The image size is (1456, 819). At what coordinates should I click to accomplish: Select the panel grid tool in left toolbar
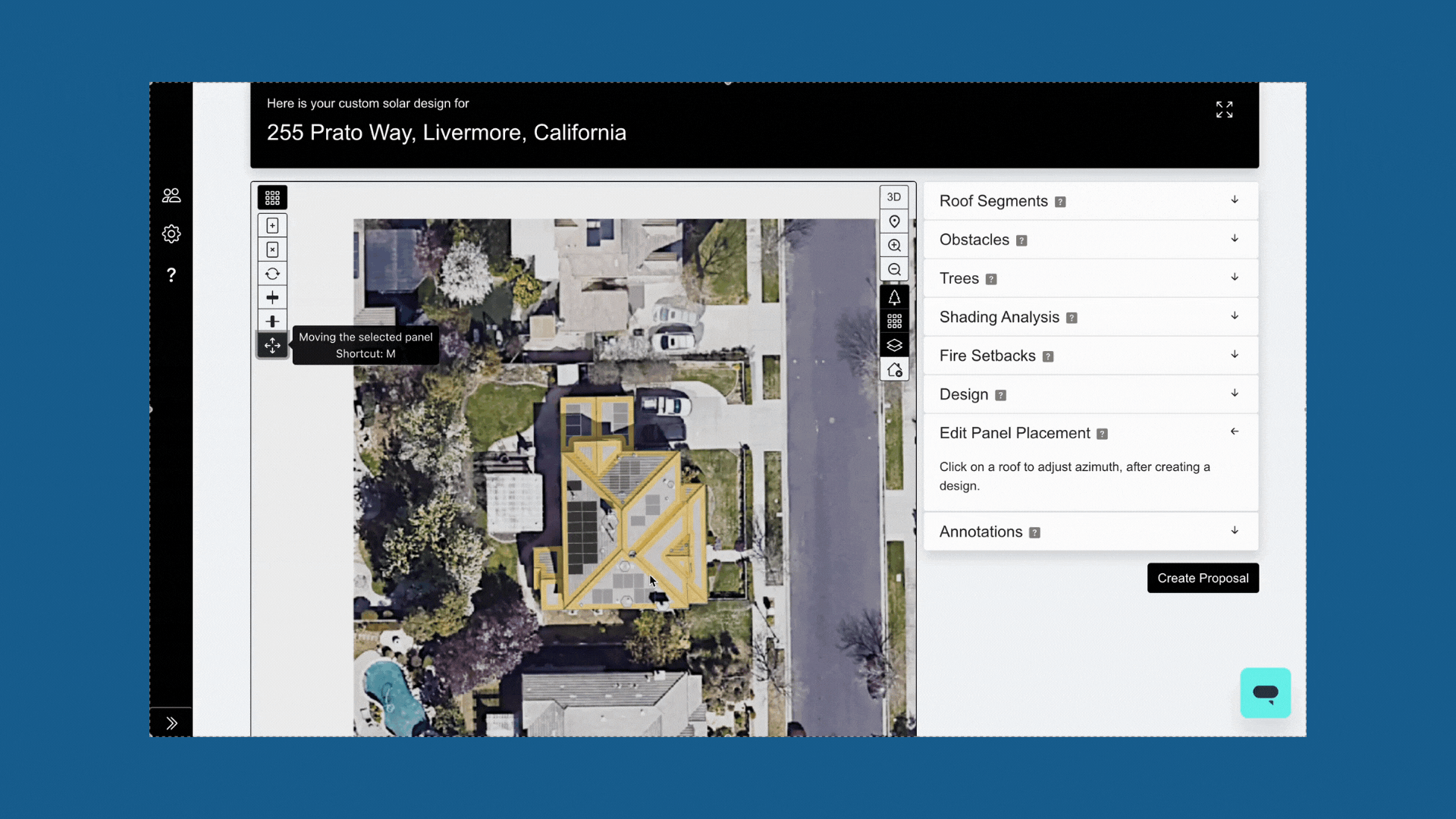click(272, 198)
